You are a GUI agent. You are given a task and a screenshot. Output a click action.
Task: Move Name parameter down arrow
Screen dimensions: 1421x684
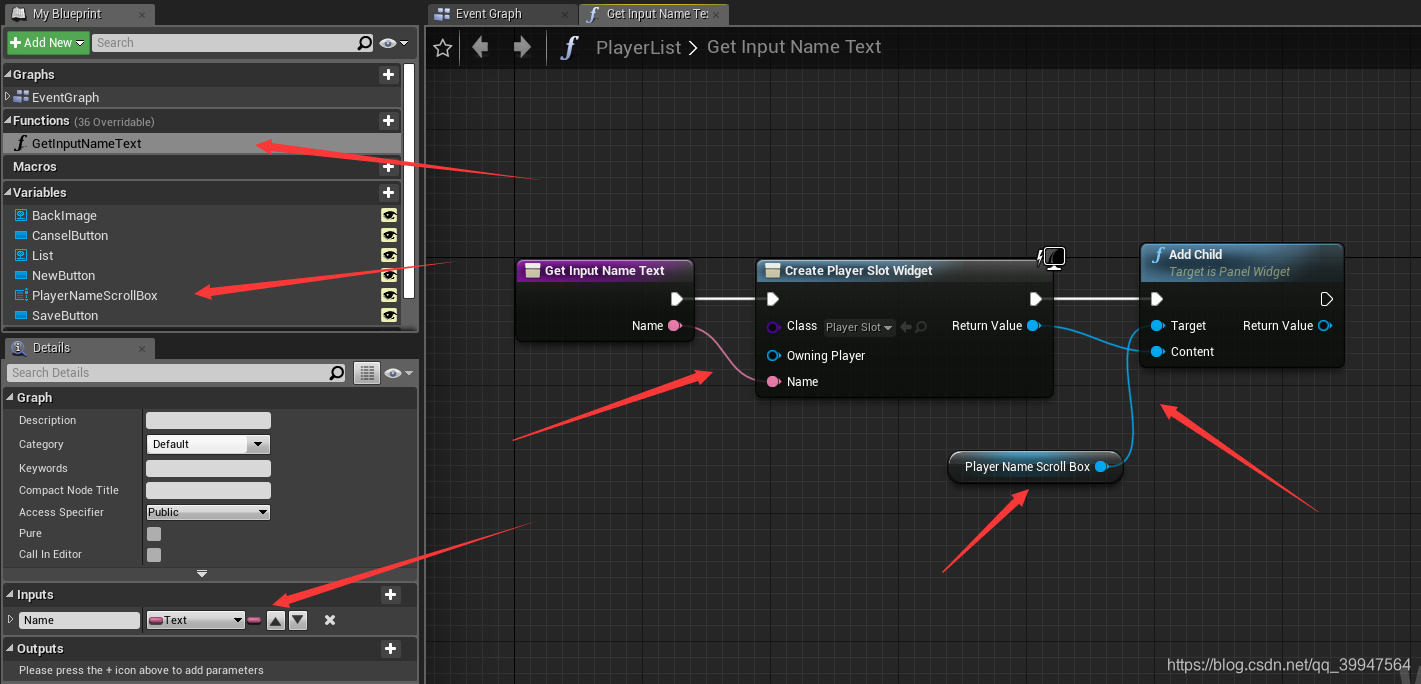pos(298,620)
